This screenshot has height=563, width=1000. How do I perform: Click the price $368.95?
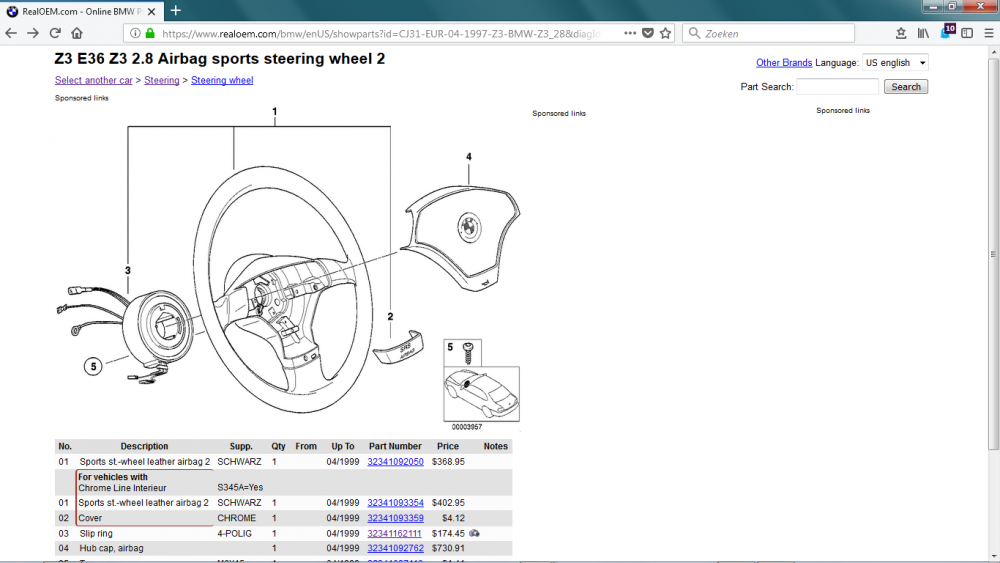pyautogui.click(x=448, y=462)
